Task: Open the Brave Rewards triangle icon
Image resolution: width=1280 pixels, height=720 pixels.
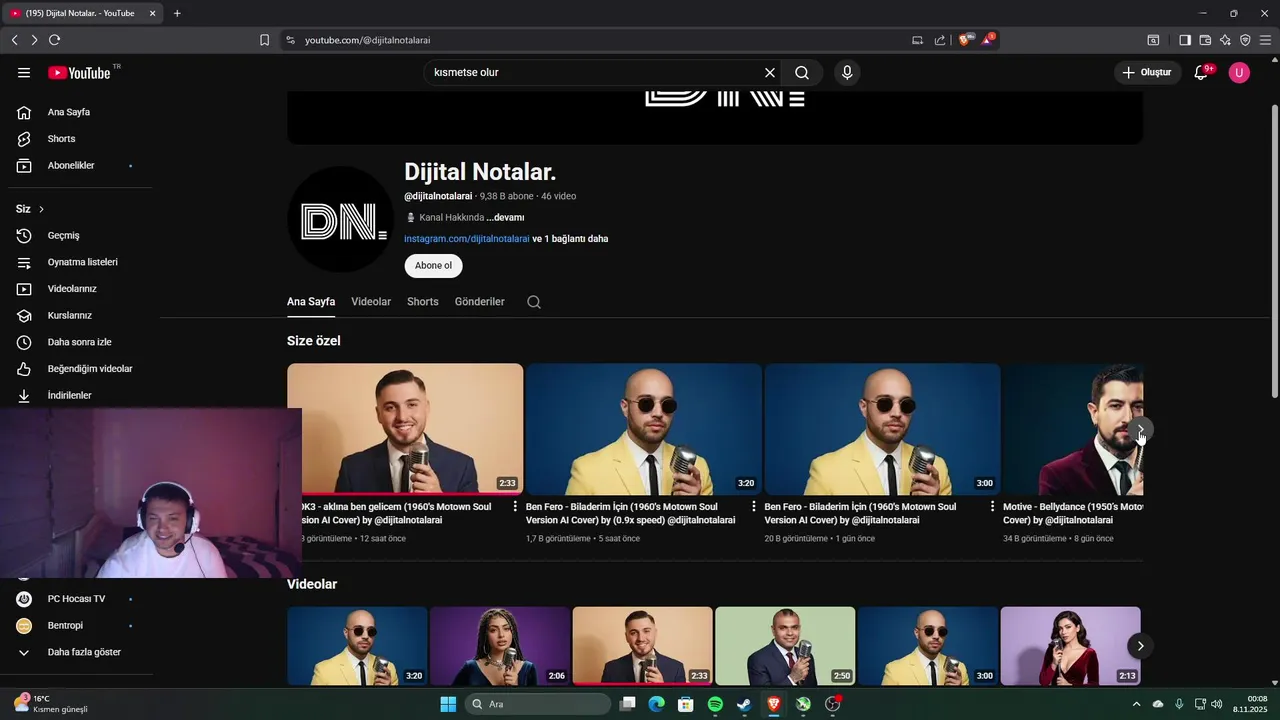Action: tap(988, 40)
